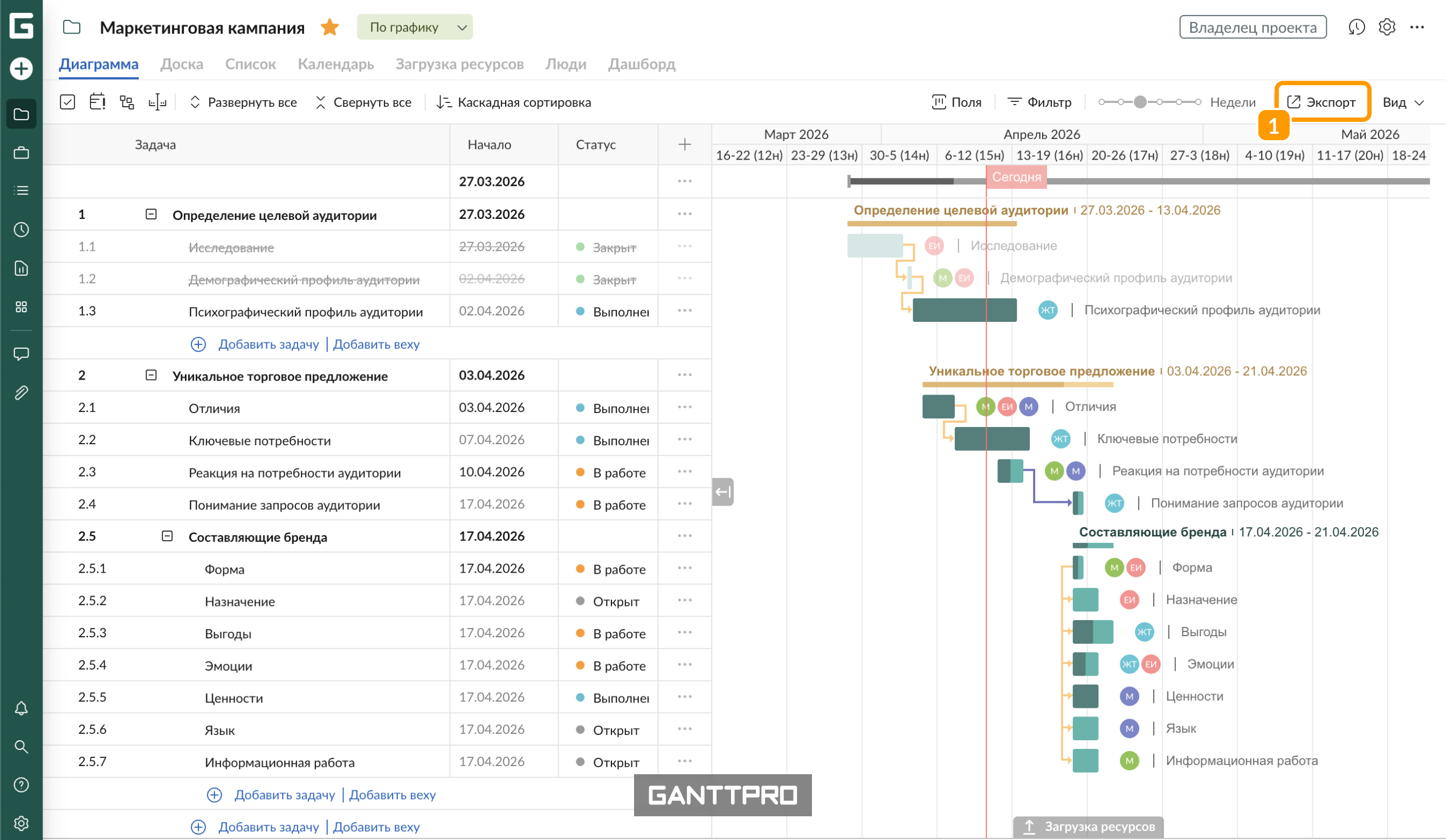Toggle the bulk select checkbox in toolbar
1446x840 pixels.
pos(67,102)
